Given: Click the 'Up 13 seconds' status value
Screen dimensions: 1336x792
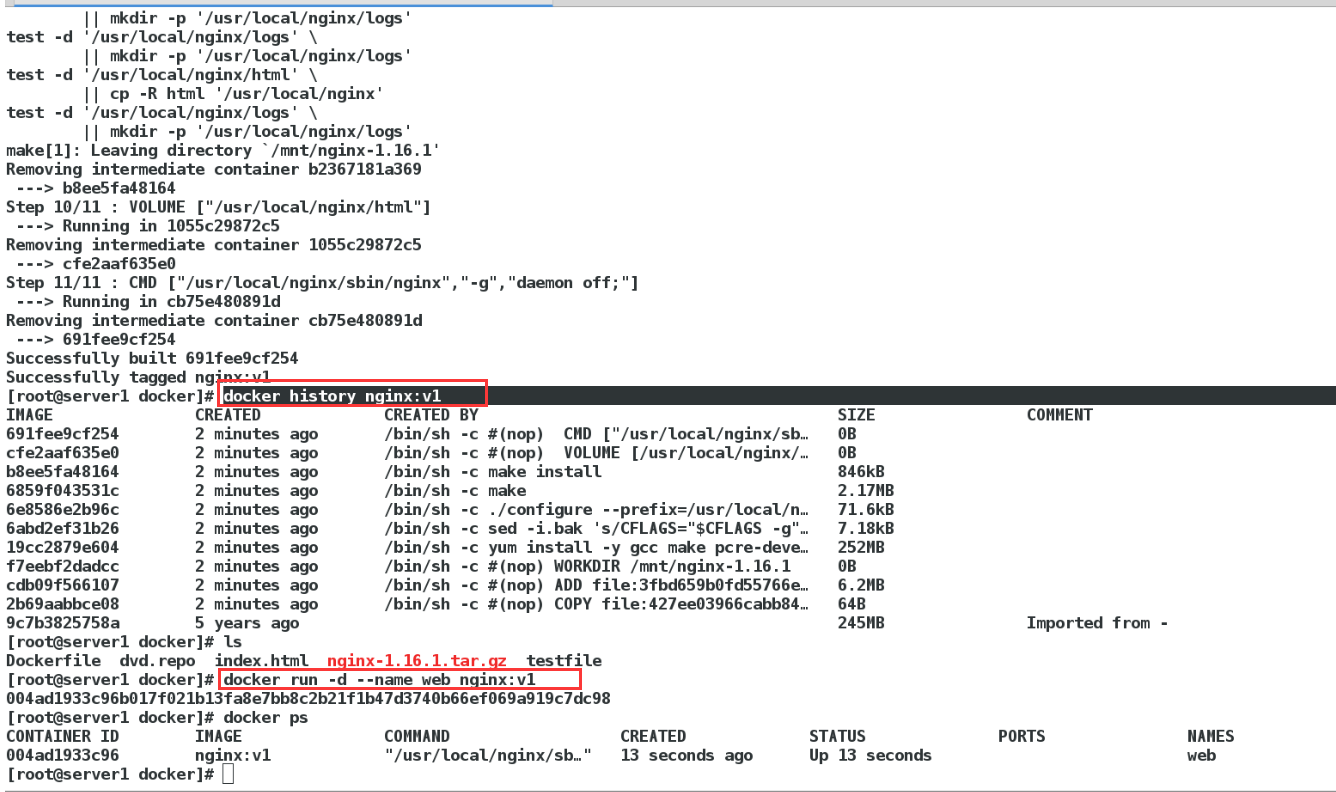Looking at the screenshot, I should 871,756.
